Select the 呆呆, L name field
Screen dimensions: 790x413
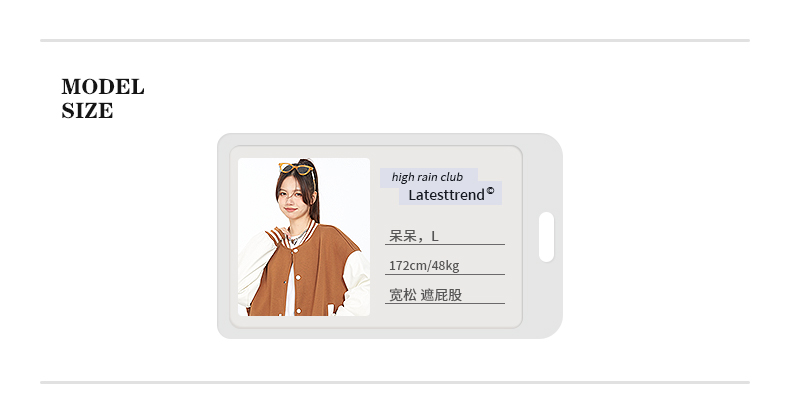(x=445, y=236)
